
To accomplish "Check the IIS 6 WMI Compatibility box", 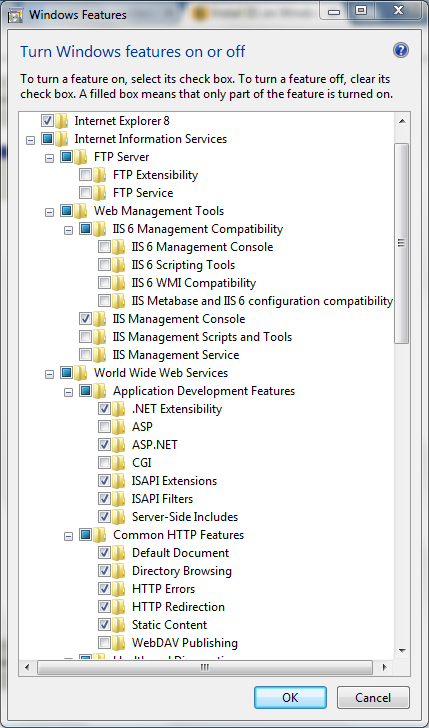I will 104,283.
